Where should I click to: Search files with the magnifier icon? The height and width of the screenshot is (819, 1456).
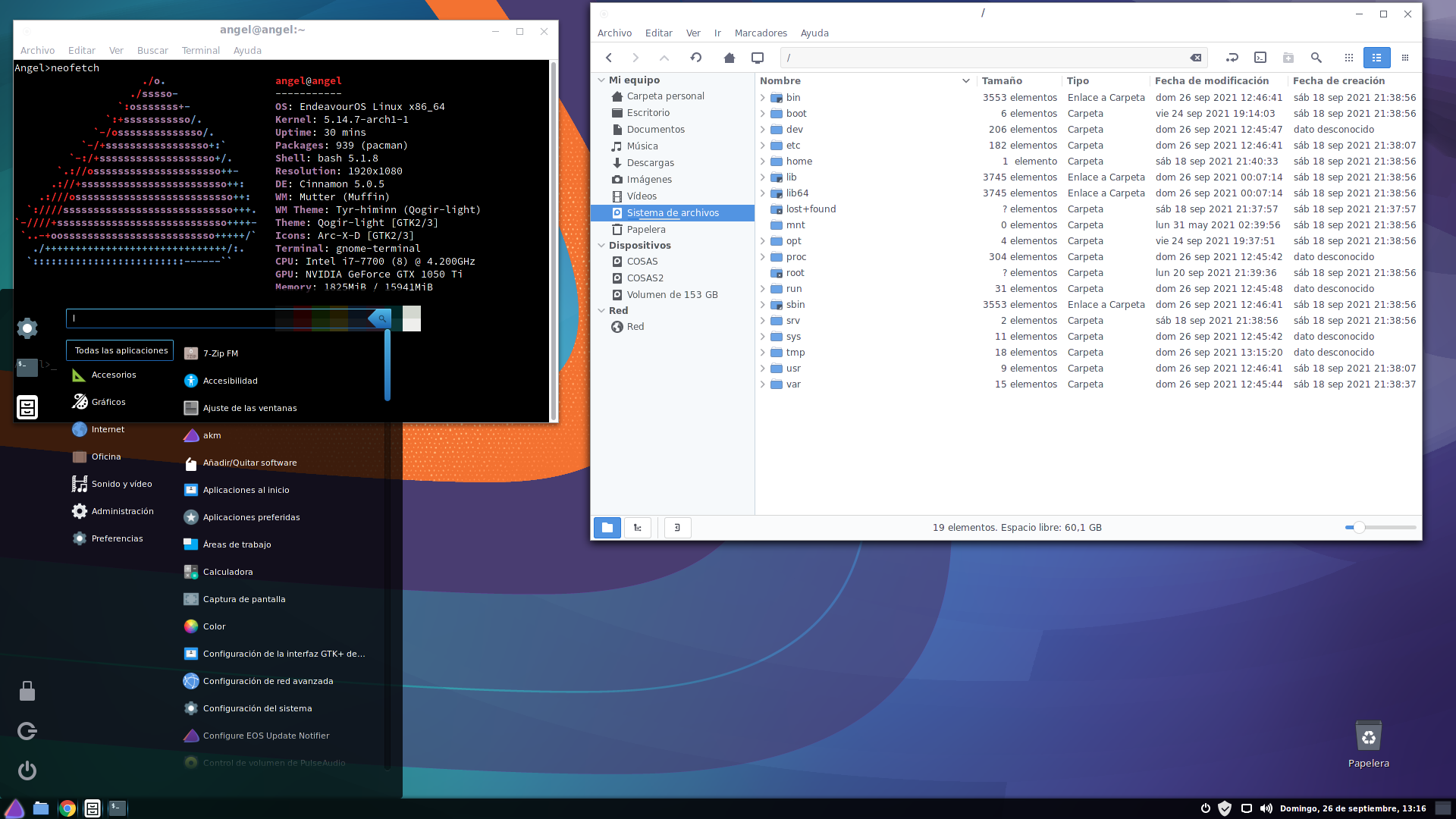[x=1316, y=58]
